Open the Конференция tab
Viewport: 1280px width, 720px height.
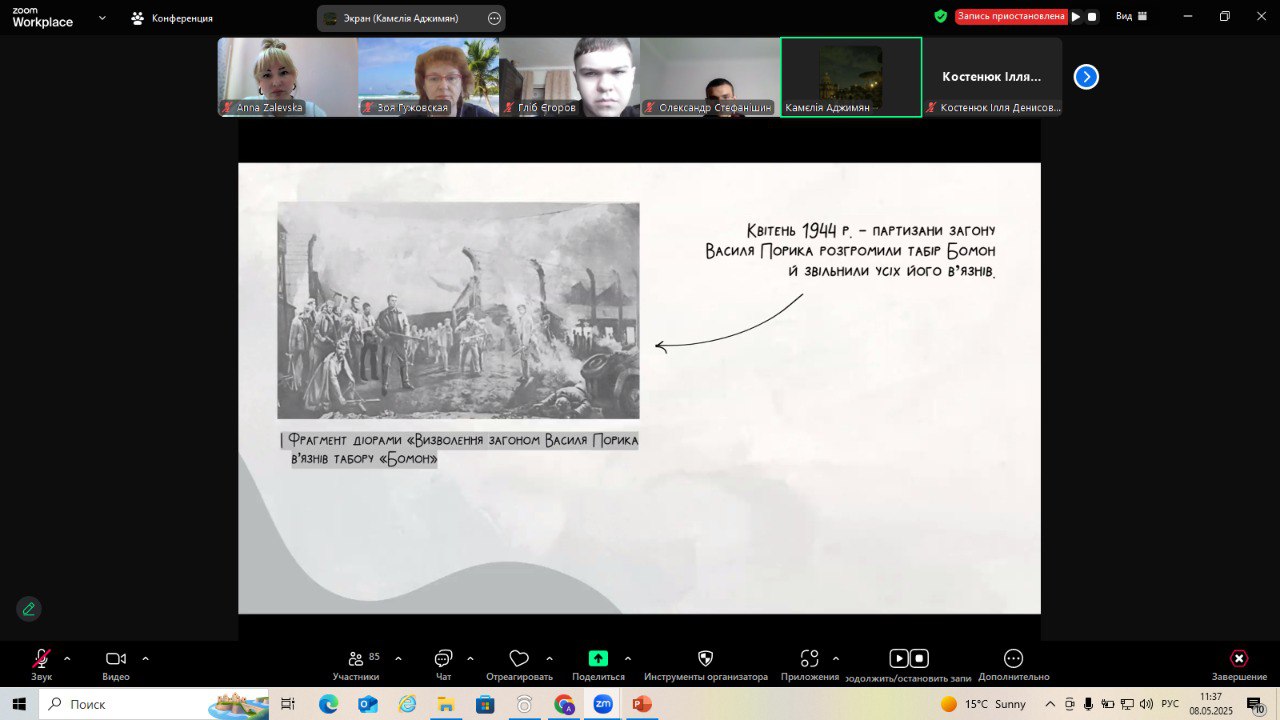pos(171,18)
